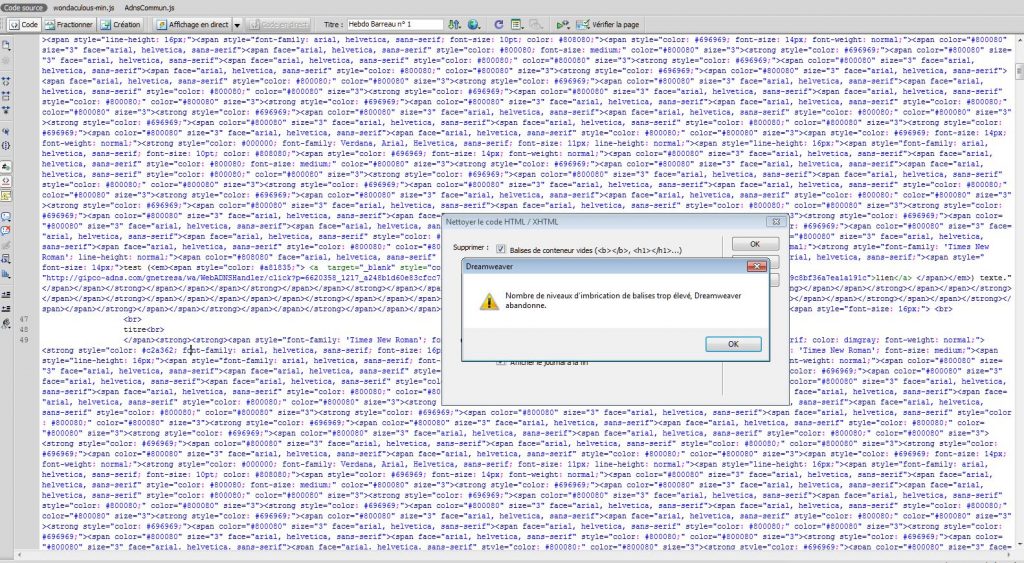Screen dimensions: 1024x563
Task: Open the file management arrows icon
Action: (x=457, y=23)
